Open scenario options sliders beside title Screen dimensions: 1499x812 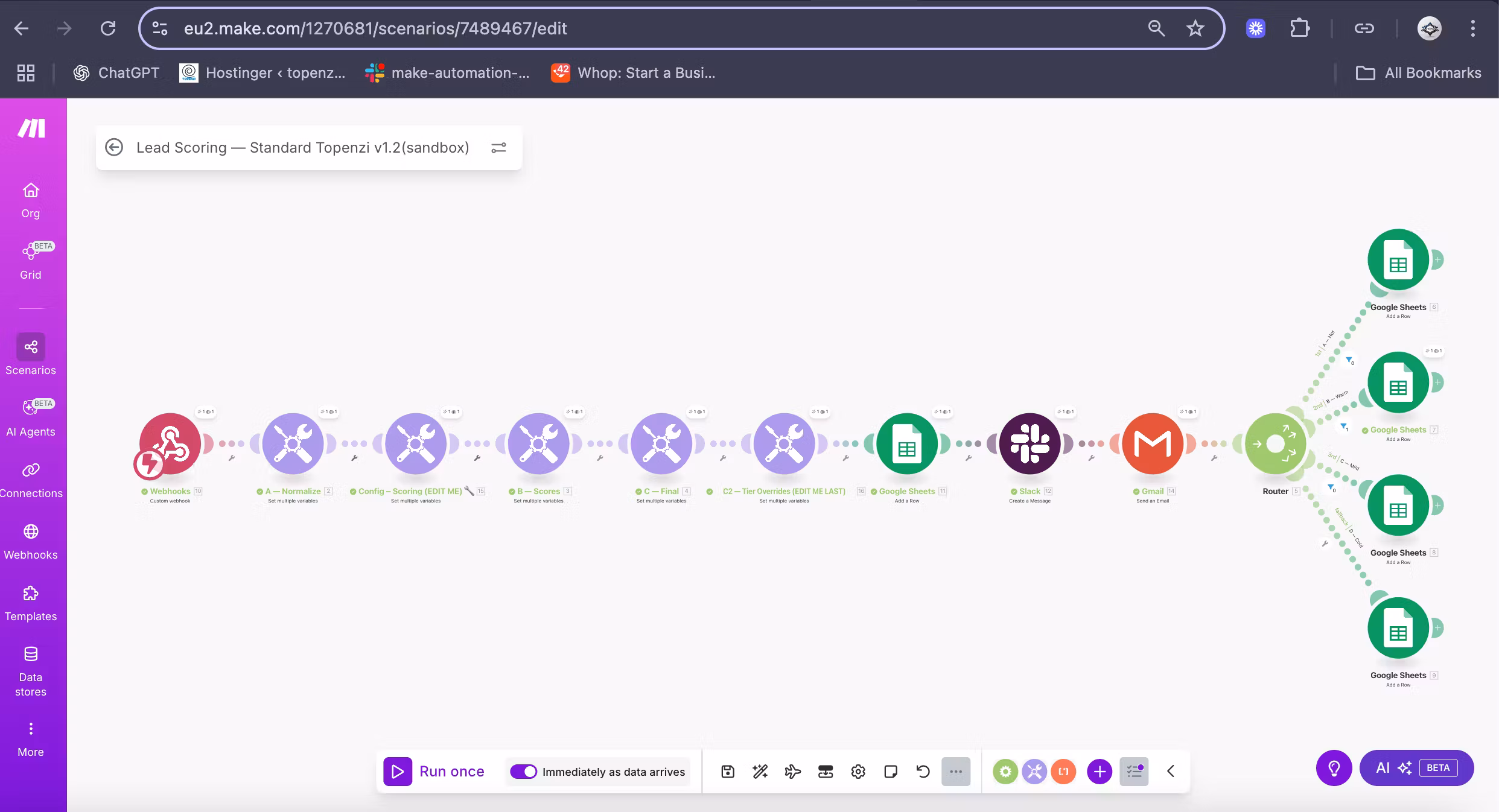pyautogui.click(x=498, y=148)
